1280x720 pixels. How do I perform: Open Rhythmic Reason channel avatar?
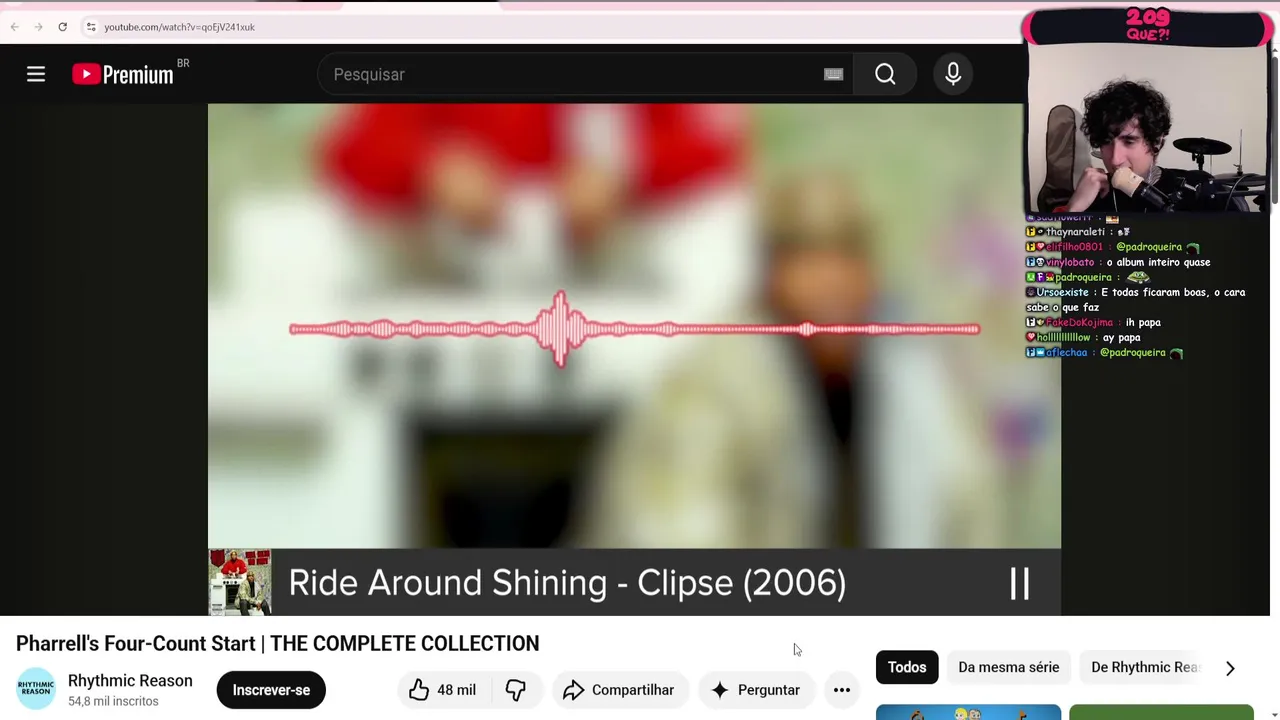click(x=36, y=689)
